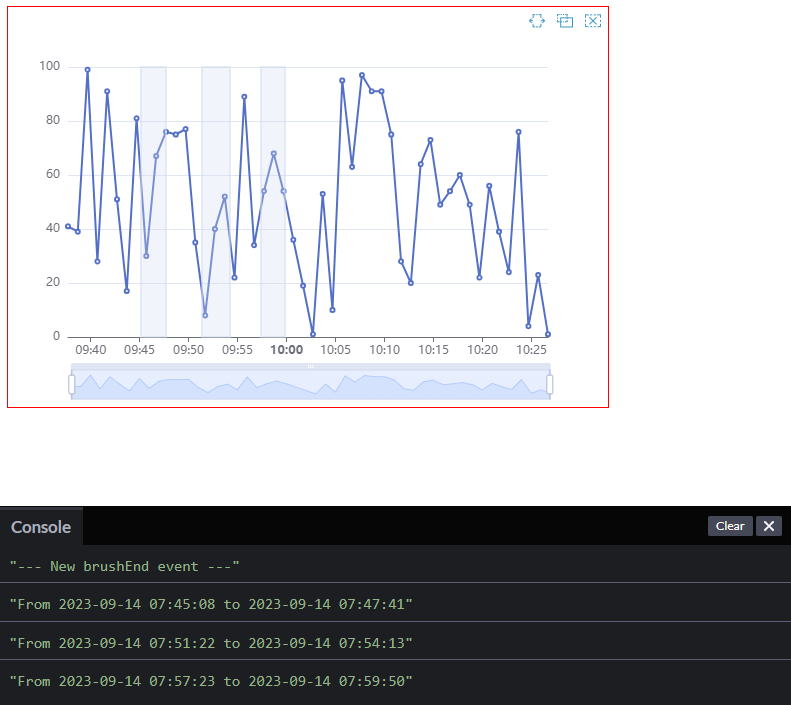Click the brushed region just before 10:00
791x705 pixels.
click(x=273, y=202)
